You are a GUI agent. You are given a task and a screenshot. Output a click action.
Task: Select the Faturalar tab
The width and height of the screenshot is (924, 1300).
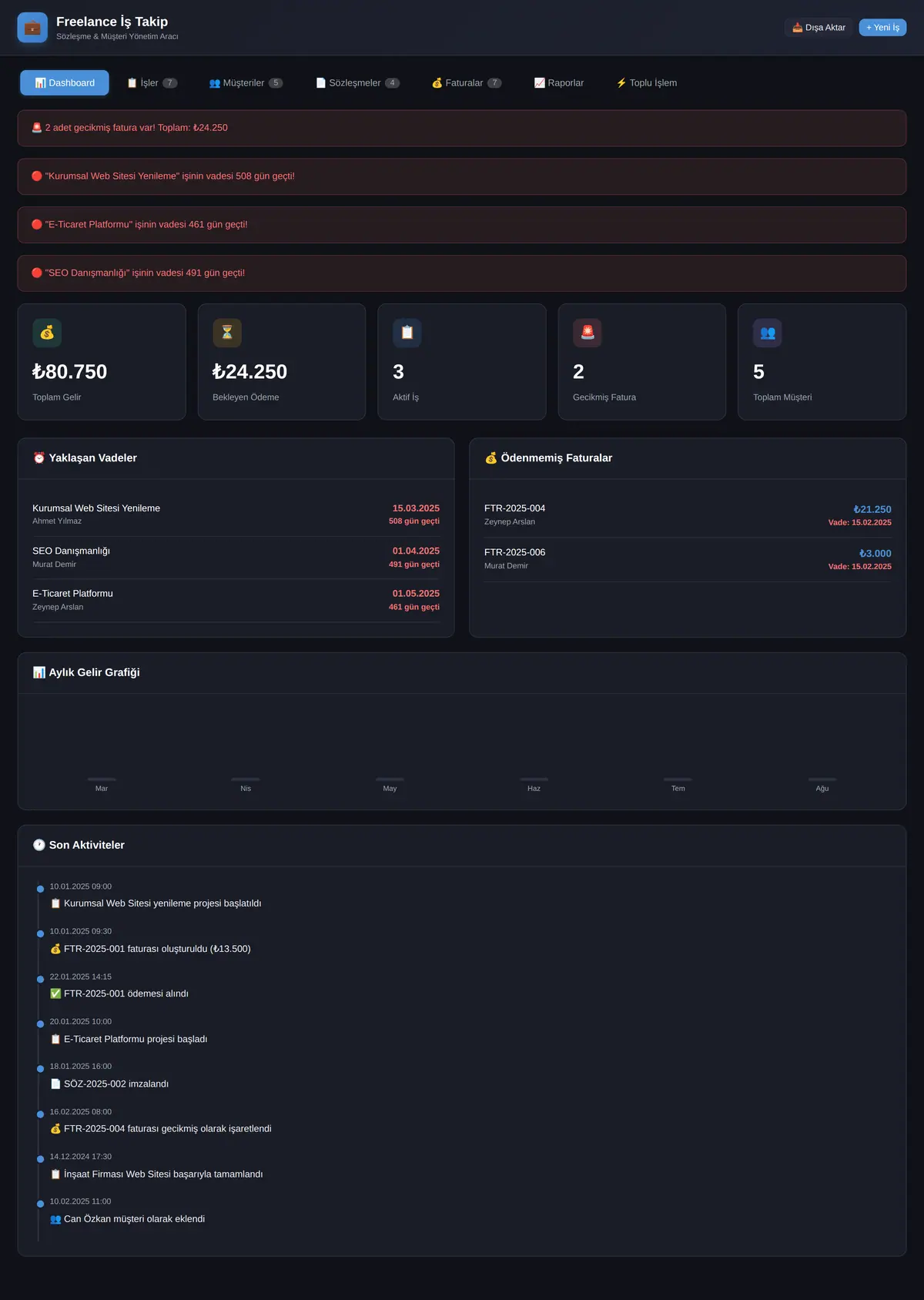(467, 83)
